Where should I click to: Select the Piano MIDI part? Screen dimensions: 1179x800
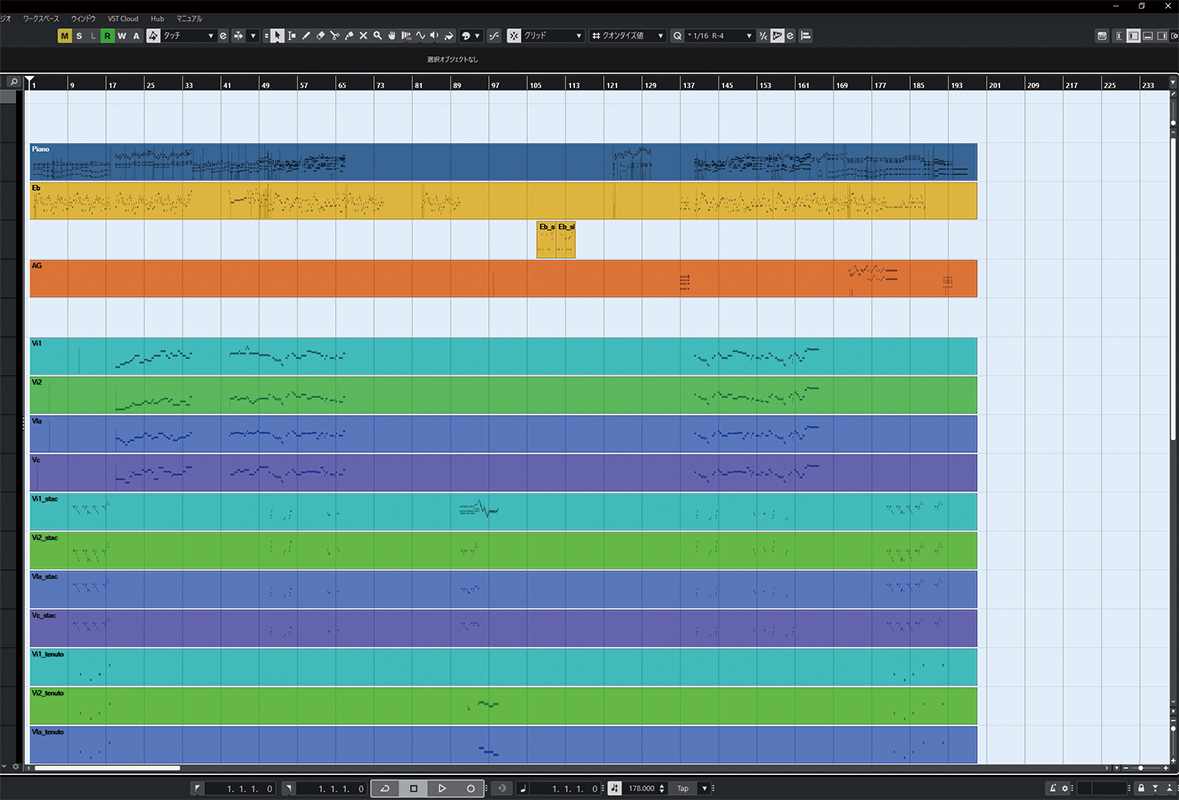pos(503,162)
